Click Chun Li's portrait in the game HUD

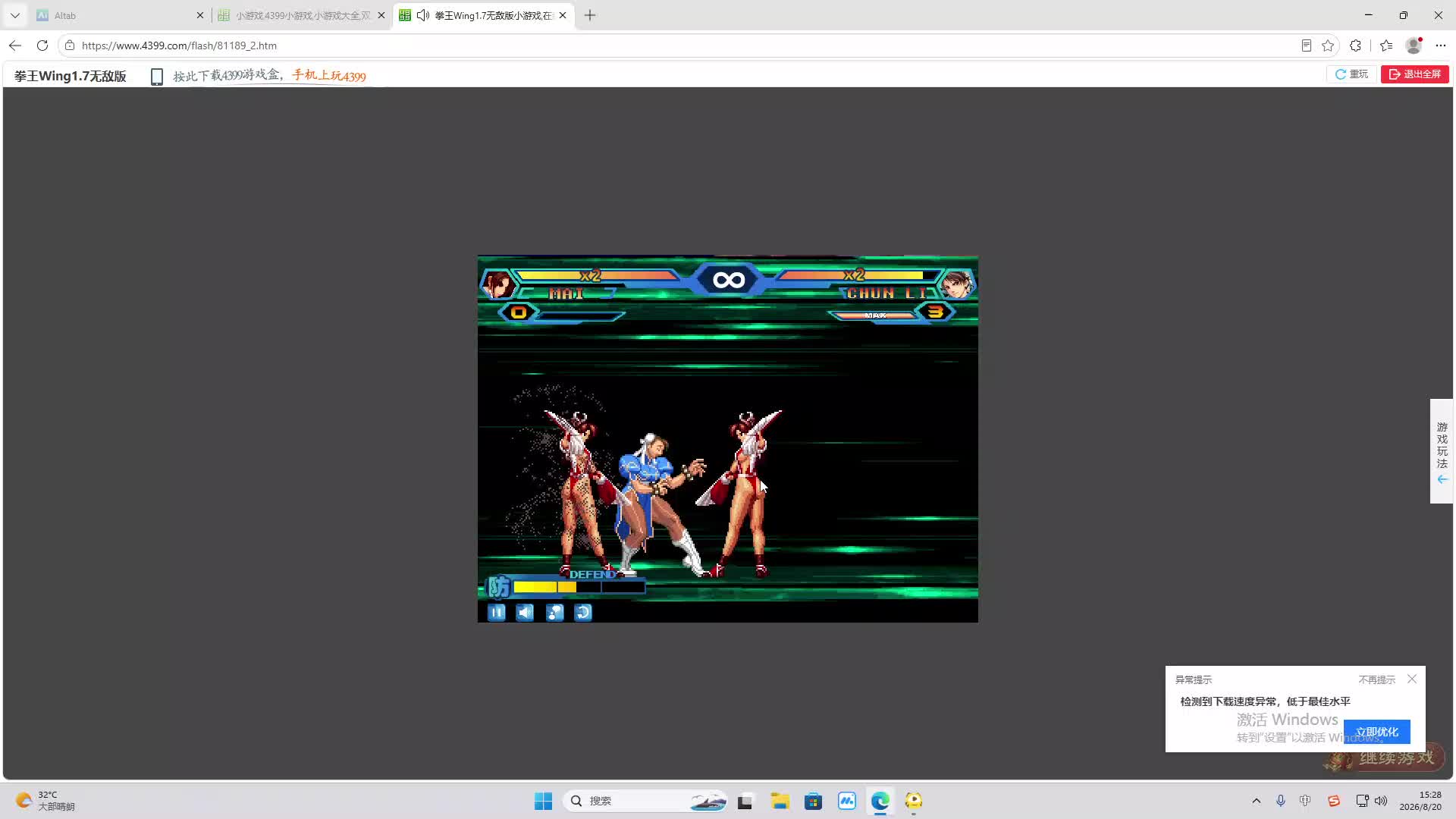click(x=957, y=285)
